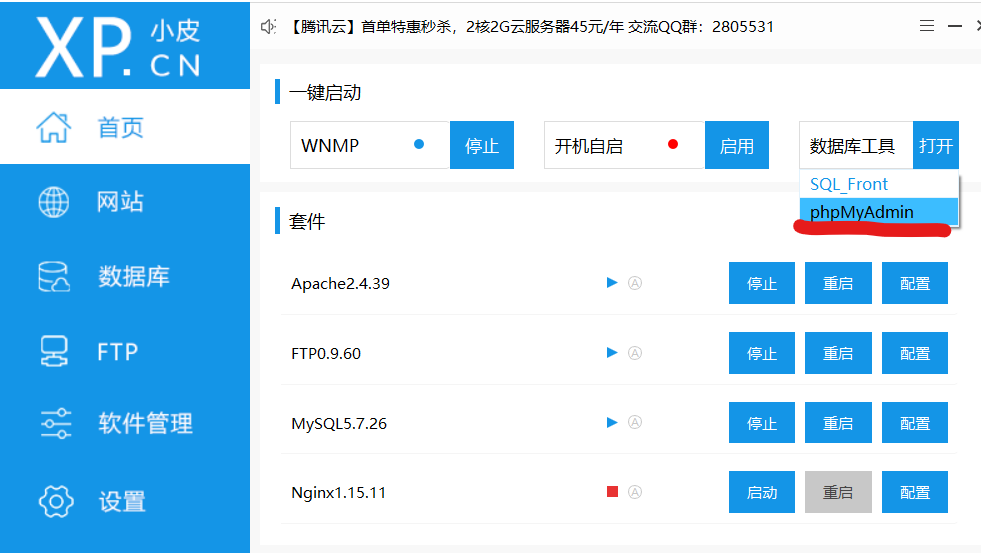The height and width of the screenshot is (553, 981).
Task: Select the MySQL5.7.26 label
Action: (x=339, y=424)
